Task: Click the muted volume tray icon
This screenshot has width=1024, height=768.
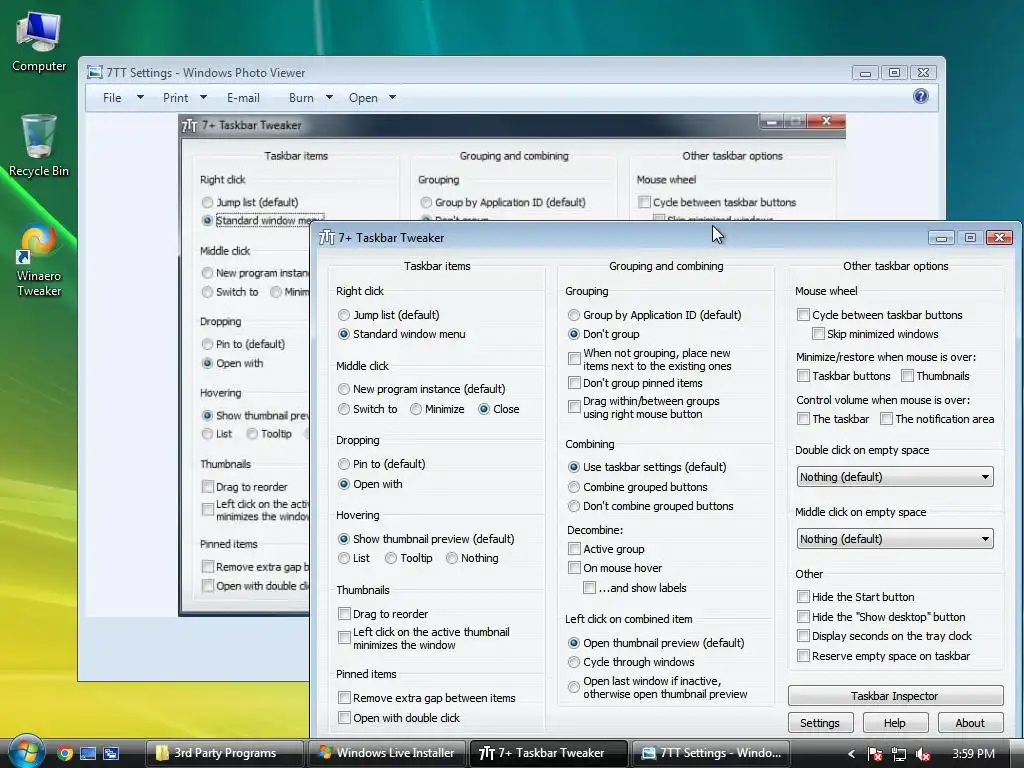Action: click(x=923, y=754)
